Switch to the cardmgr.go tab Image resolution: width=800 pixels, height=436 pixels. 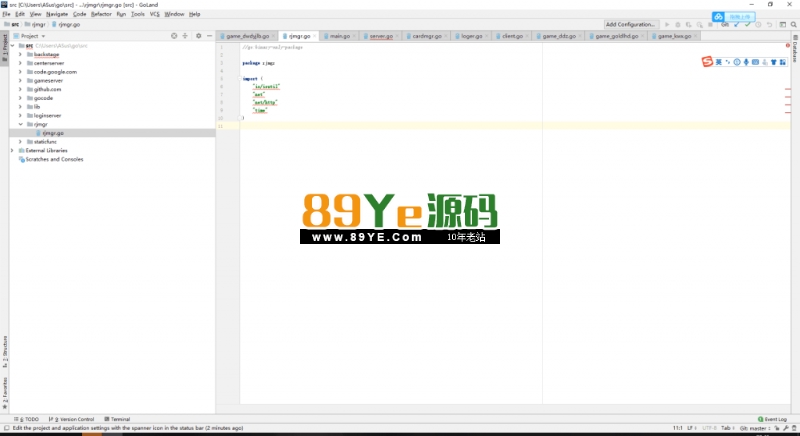click(x=426, y=36)
